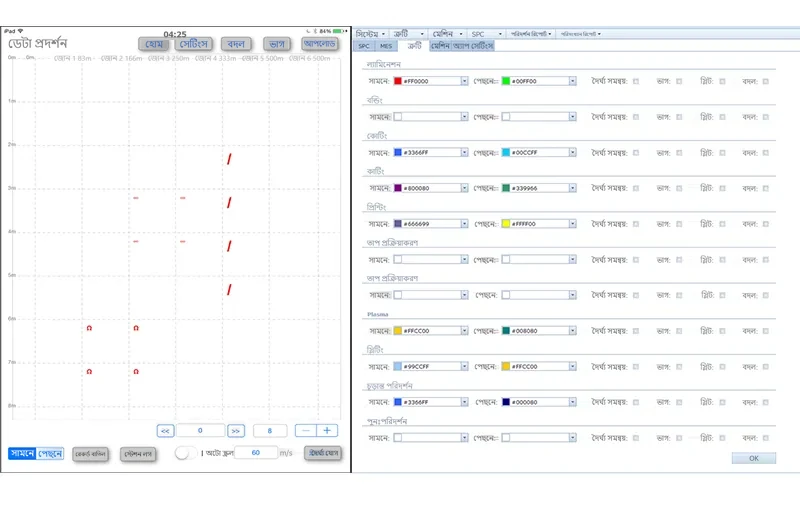The image size is (800, 510).
Task: Open the #666699 front color dropdown in প্রিন্টিং
Action: pyautogui.click(x=464, y=224)
